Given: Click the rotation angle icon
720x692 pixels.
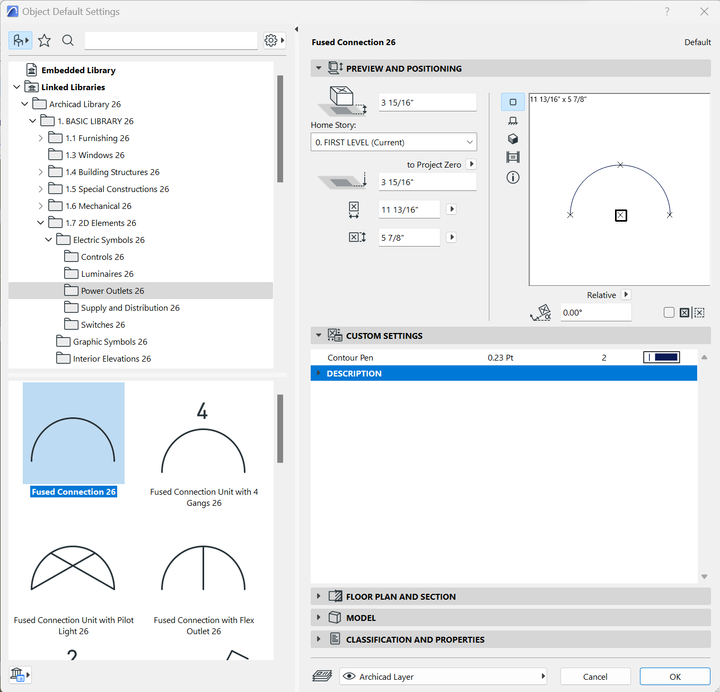Looking at the screenshot, I should click(541, 313).
